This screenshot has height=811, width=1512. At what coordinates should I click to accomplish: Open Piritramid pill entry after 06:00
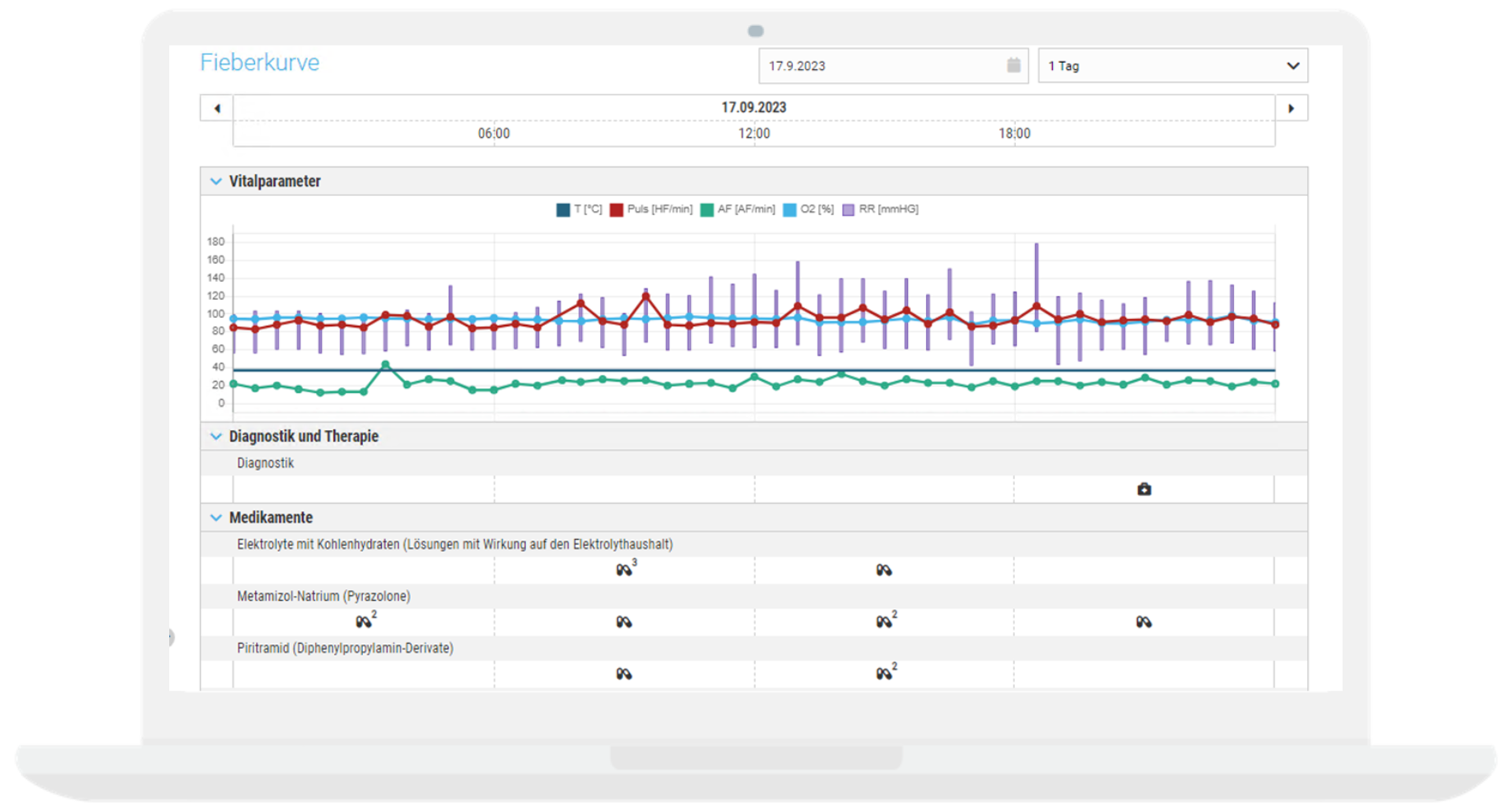coord(624,674)
